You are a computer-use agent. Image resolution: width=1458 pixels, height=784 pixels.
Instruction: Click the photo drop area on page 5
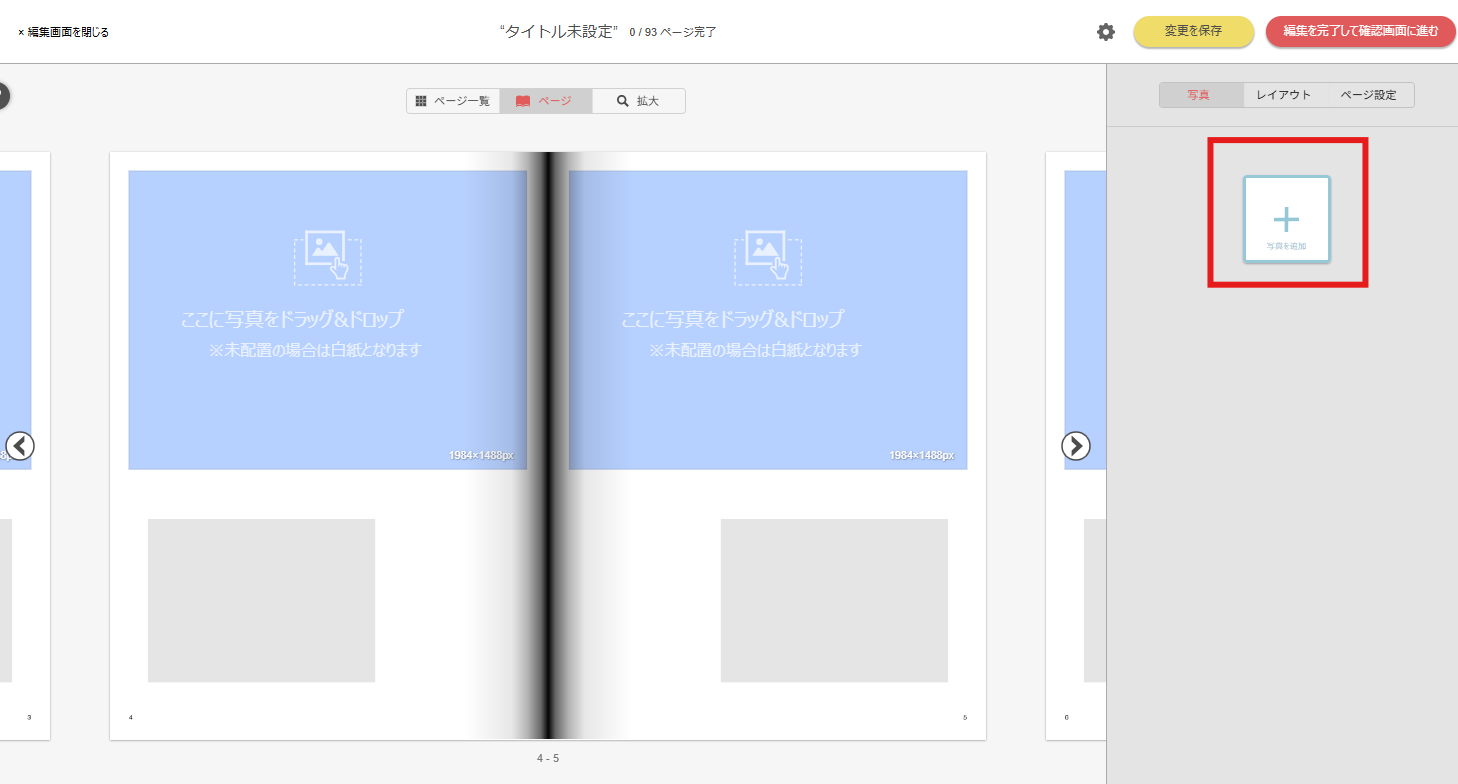[x=768, y=320]
